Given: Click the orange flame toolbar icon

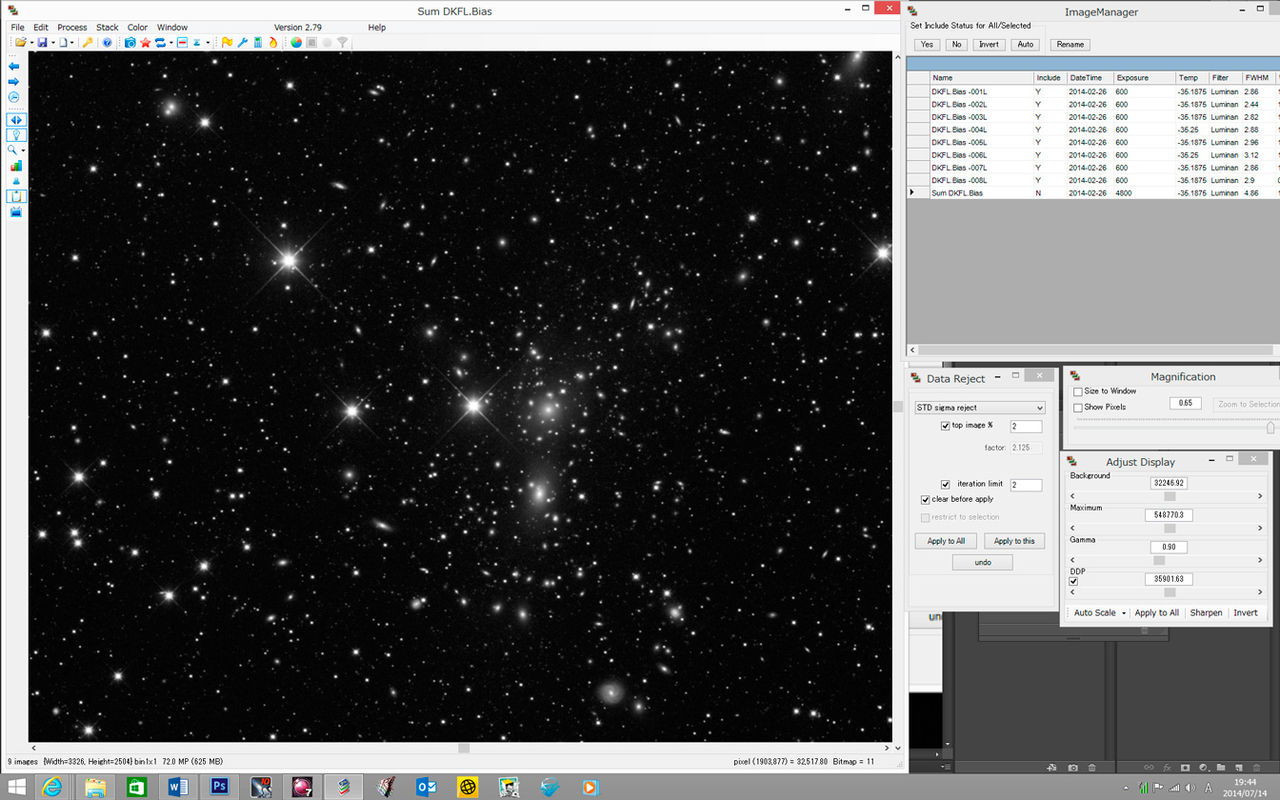Looking at the screenshot, I should 273,42.
